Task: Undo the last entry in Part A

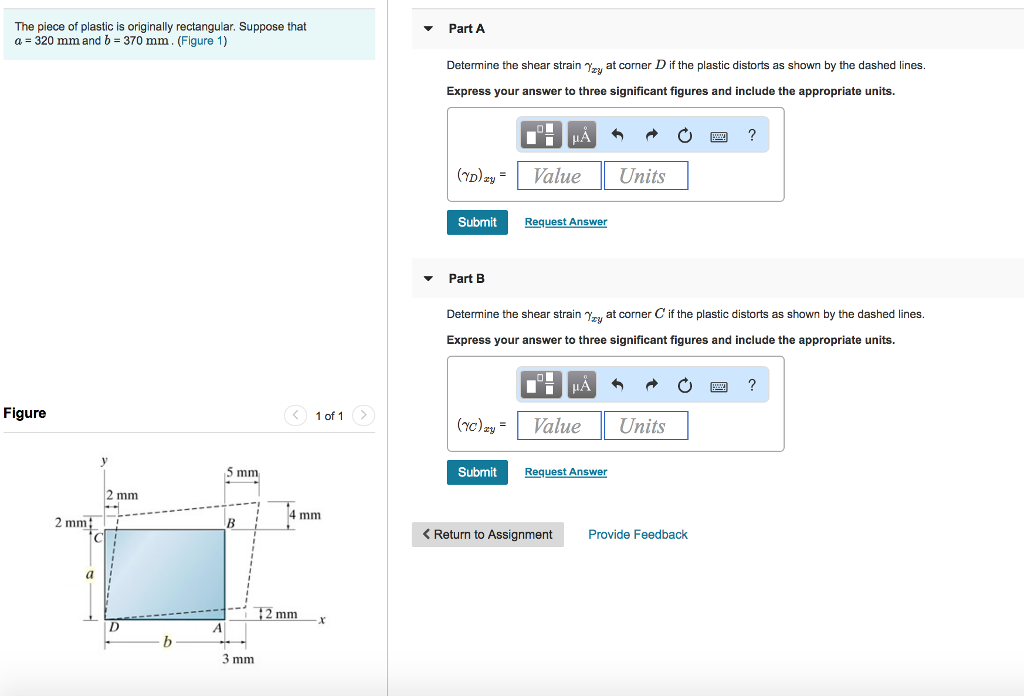Action: [617, 135]
